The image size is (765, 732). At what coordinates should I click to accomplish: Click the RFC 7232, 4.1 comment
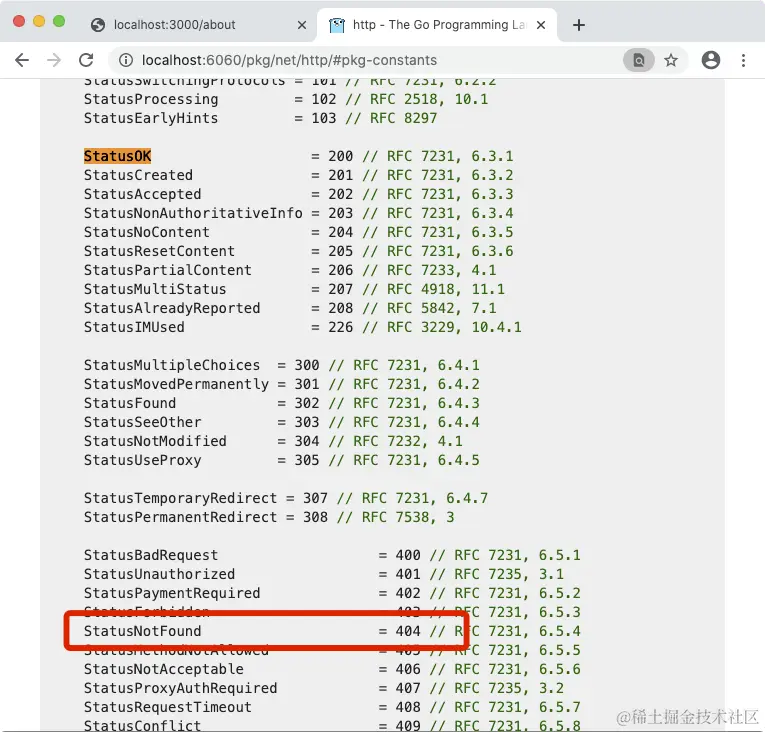396,442
